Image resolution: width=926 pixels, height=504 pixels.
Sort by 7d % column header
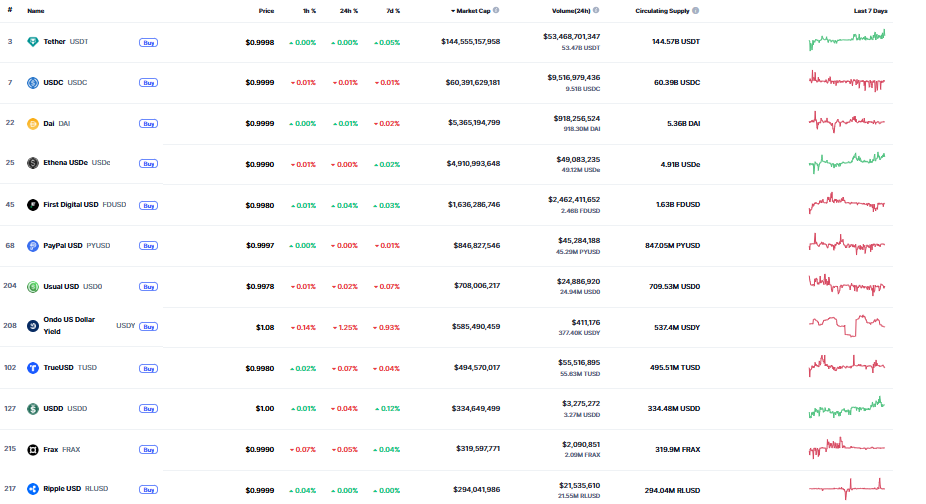(393, 11)
